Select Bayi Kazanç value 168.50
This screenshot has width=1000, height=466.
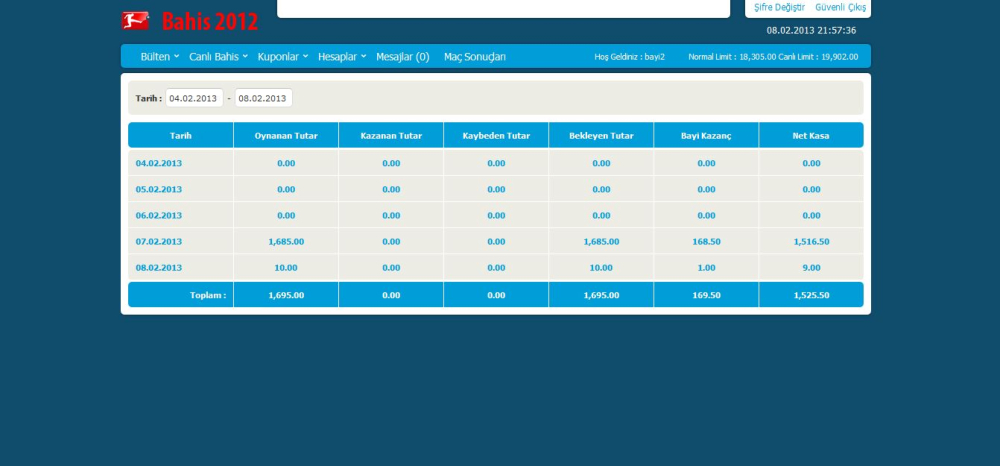pyautogui.click(x=707, y=242)
